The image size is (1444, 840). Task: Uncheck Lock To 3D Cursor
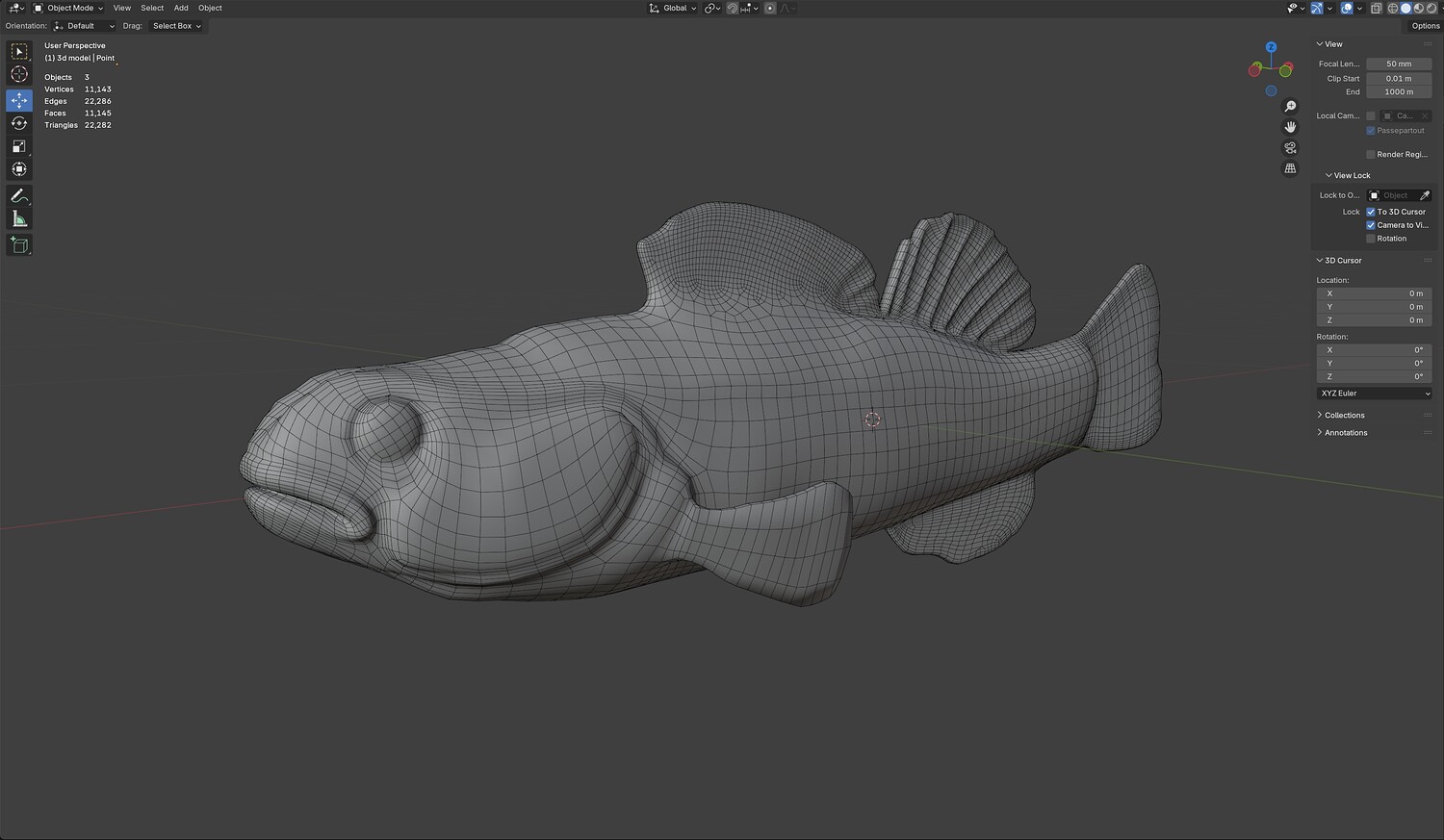point(1371,212)
